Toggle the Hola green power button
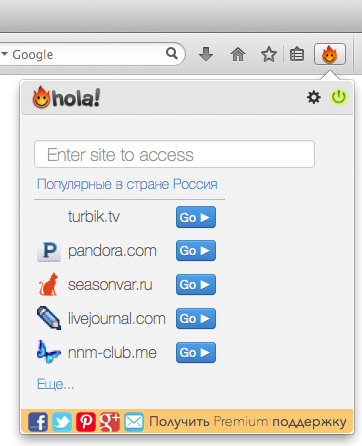 [339, 97]
